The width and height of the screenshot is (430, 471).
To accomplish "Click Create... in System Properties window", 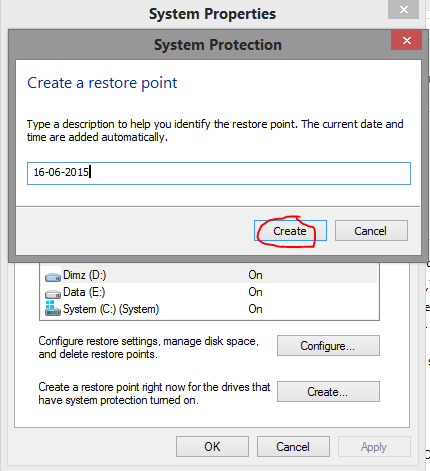I will pos(328,392).
